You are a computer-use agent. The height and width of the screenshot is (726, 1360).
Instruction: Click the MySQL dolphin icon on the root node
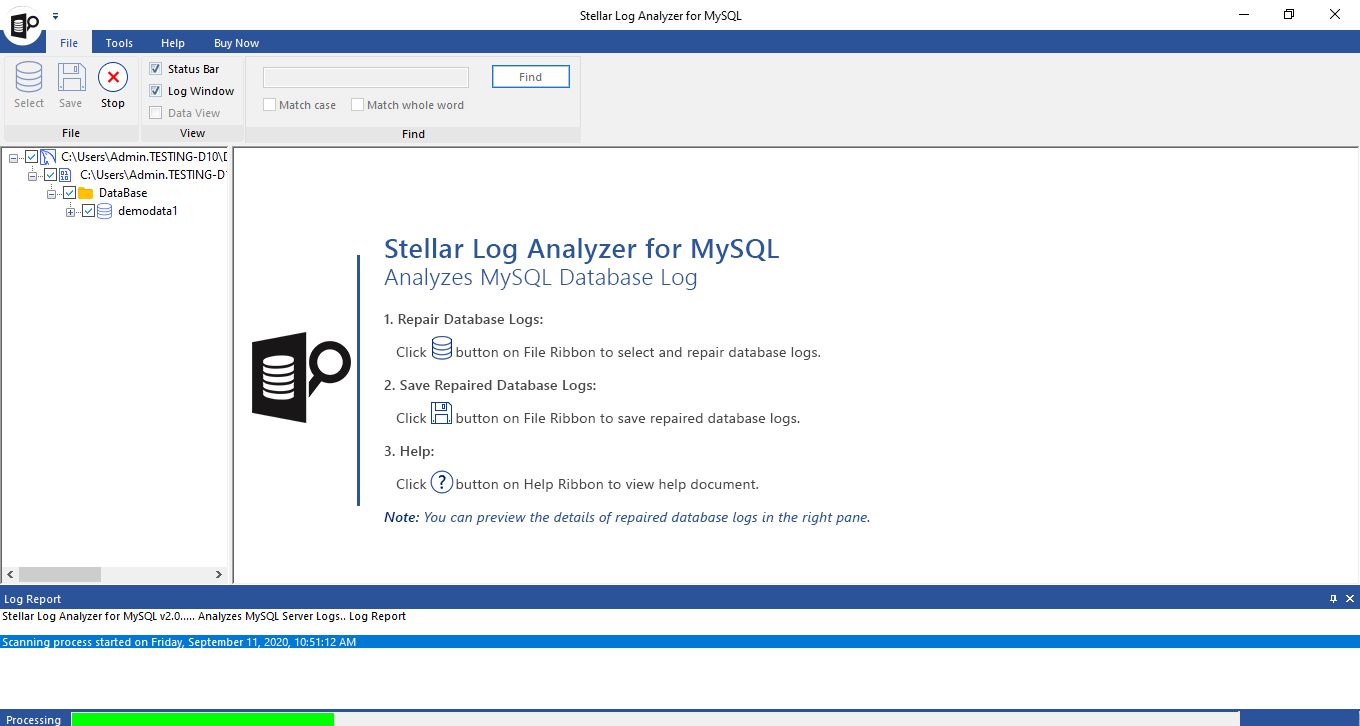(48, 157)
